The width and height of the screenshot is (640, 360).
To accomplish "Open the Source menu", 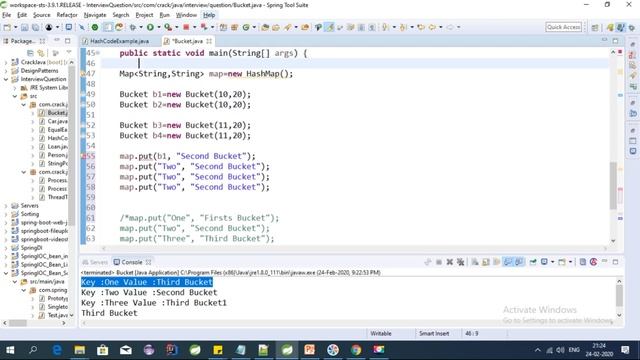I will (x=42, y=15).
